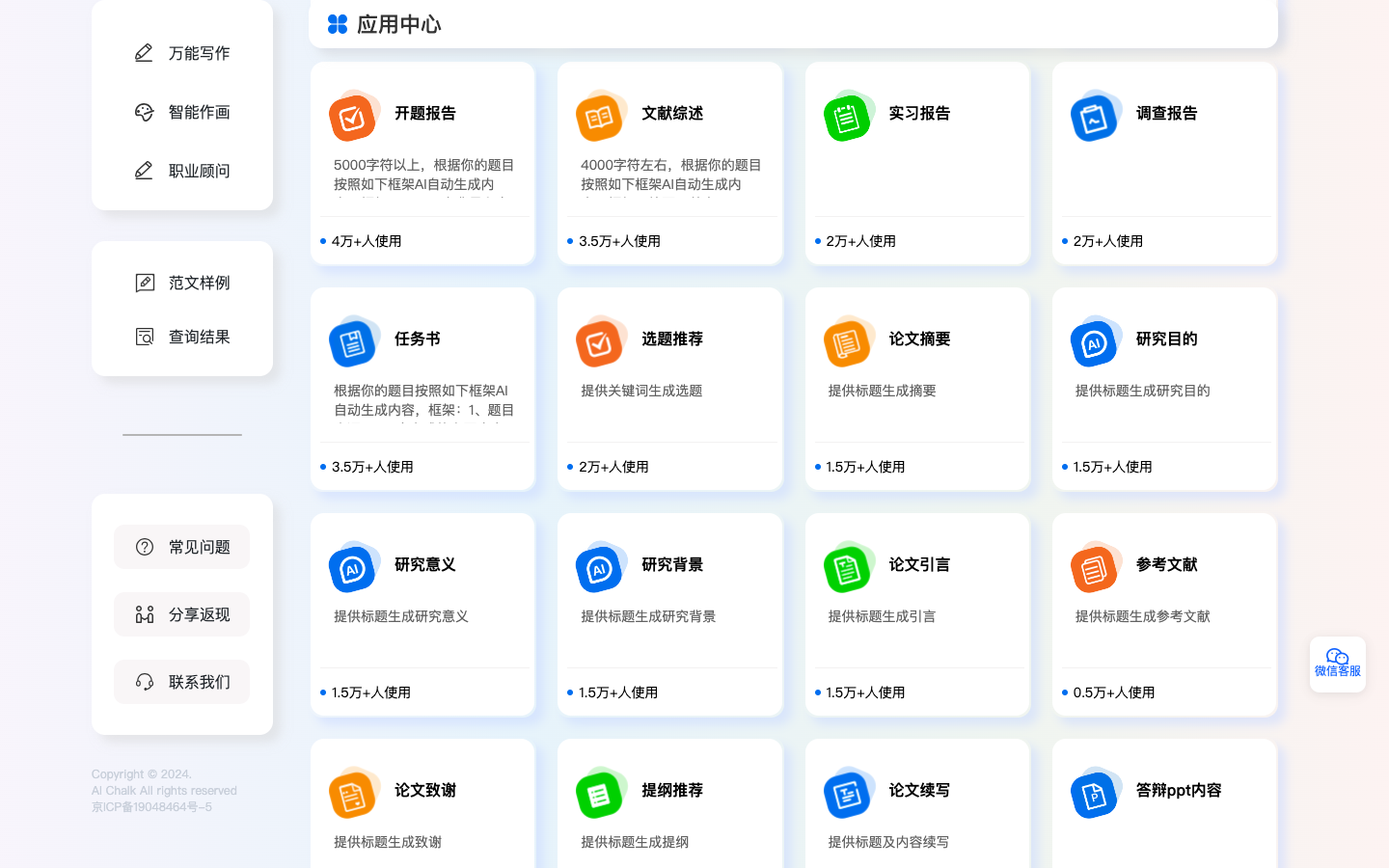
Task: Click the 论文引言 card title
Action: coord(919,564)
